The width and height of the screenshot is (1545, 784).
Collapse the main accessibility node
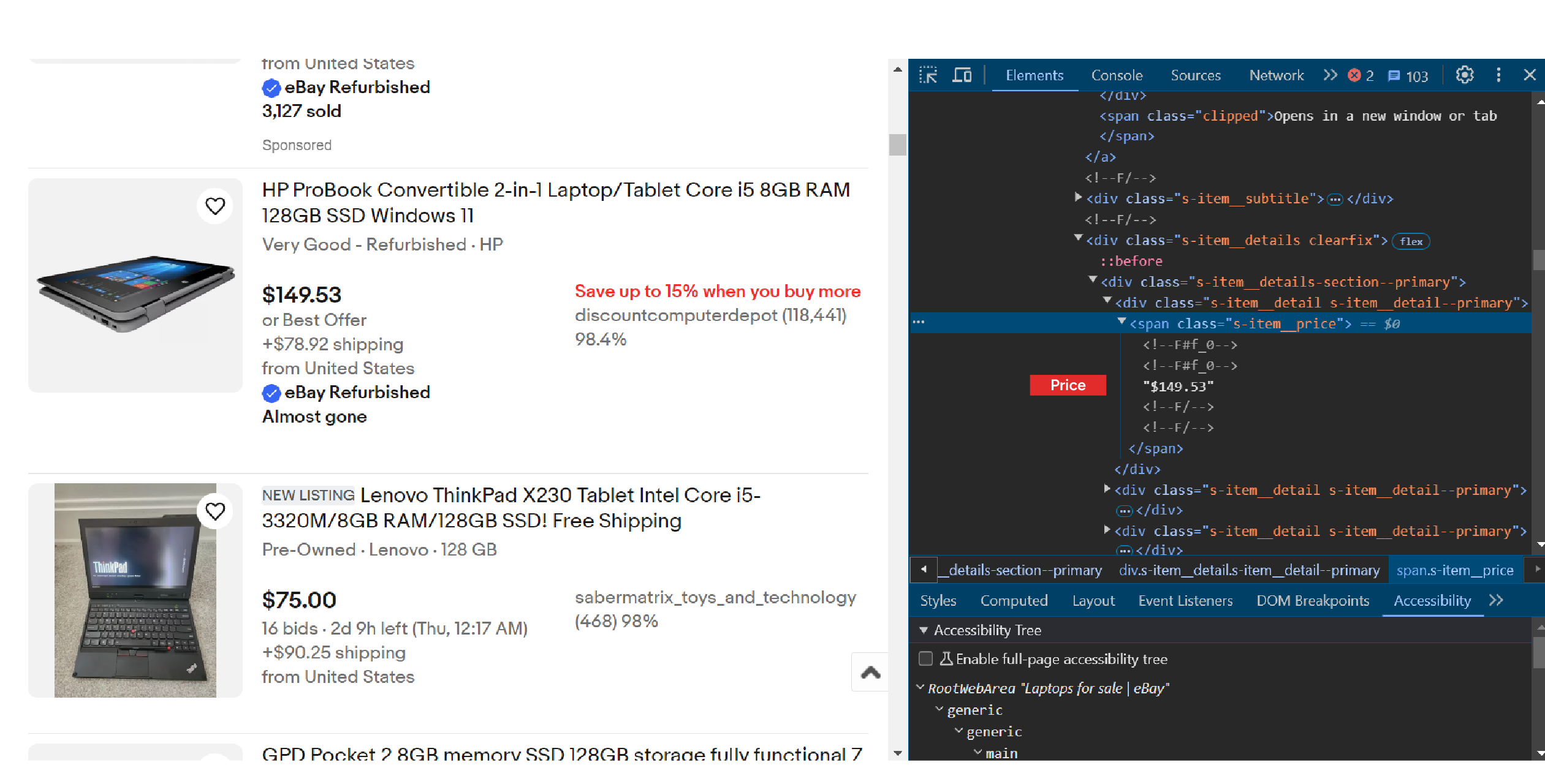tap(977, 753)
